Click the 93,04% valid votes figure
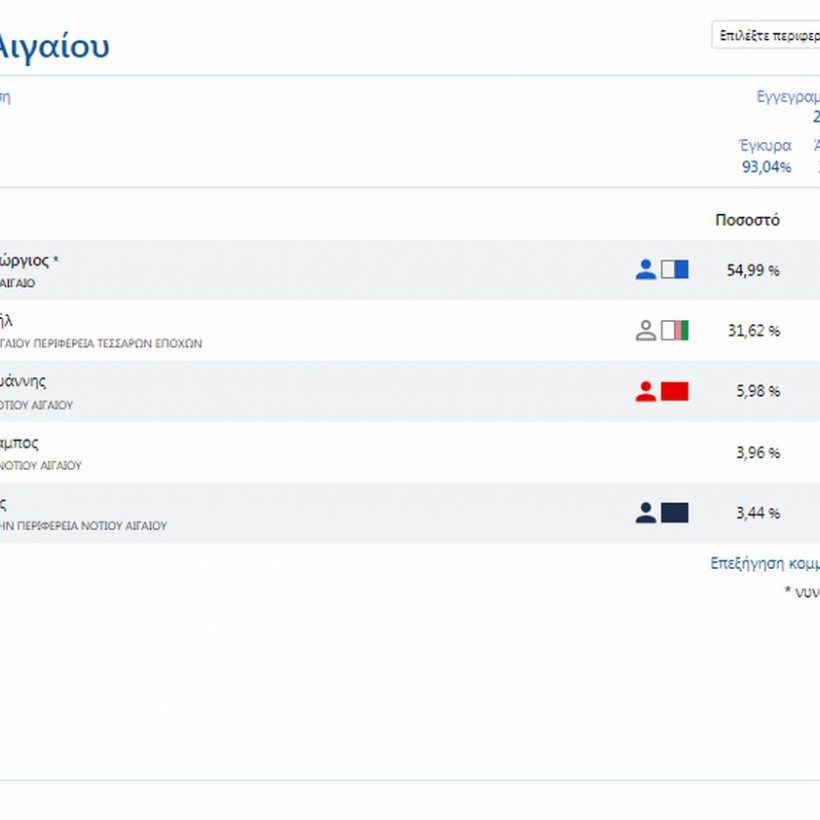Image resolution: width=820 pixels, height=820 pixels. coord(766,167)
